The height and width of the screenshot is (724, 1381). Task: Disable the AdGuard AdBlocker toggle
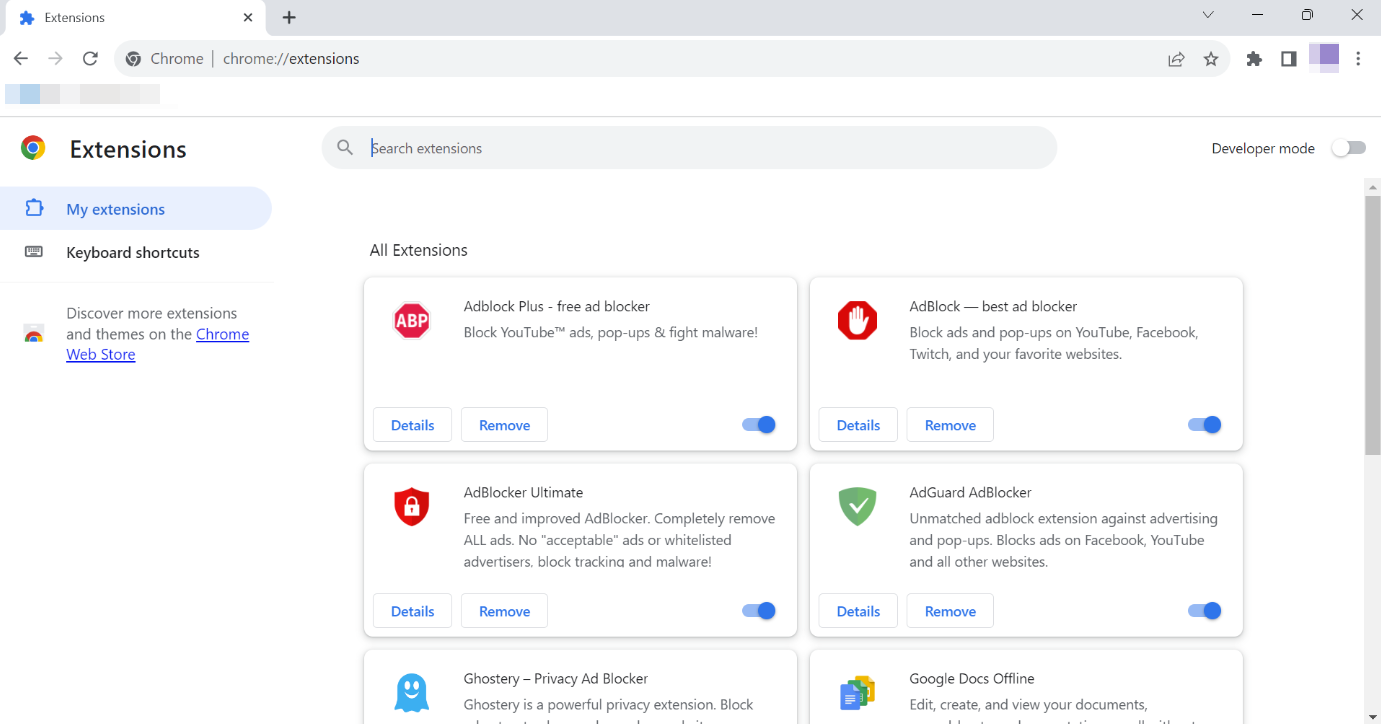(x=1205, y=611)
